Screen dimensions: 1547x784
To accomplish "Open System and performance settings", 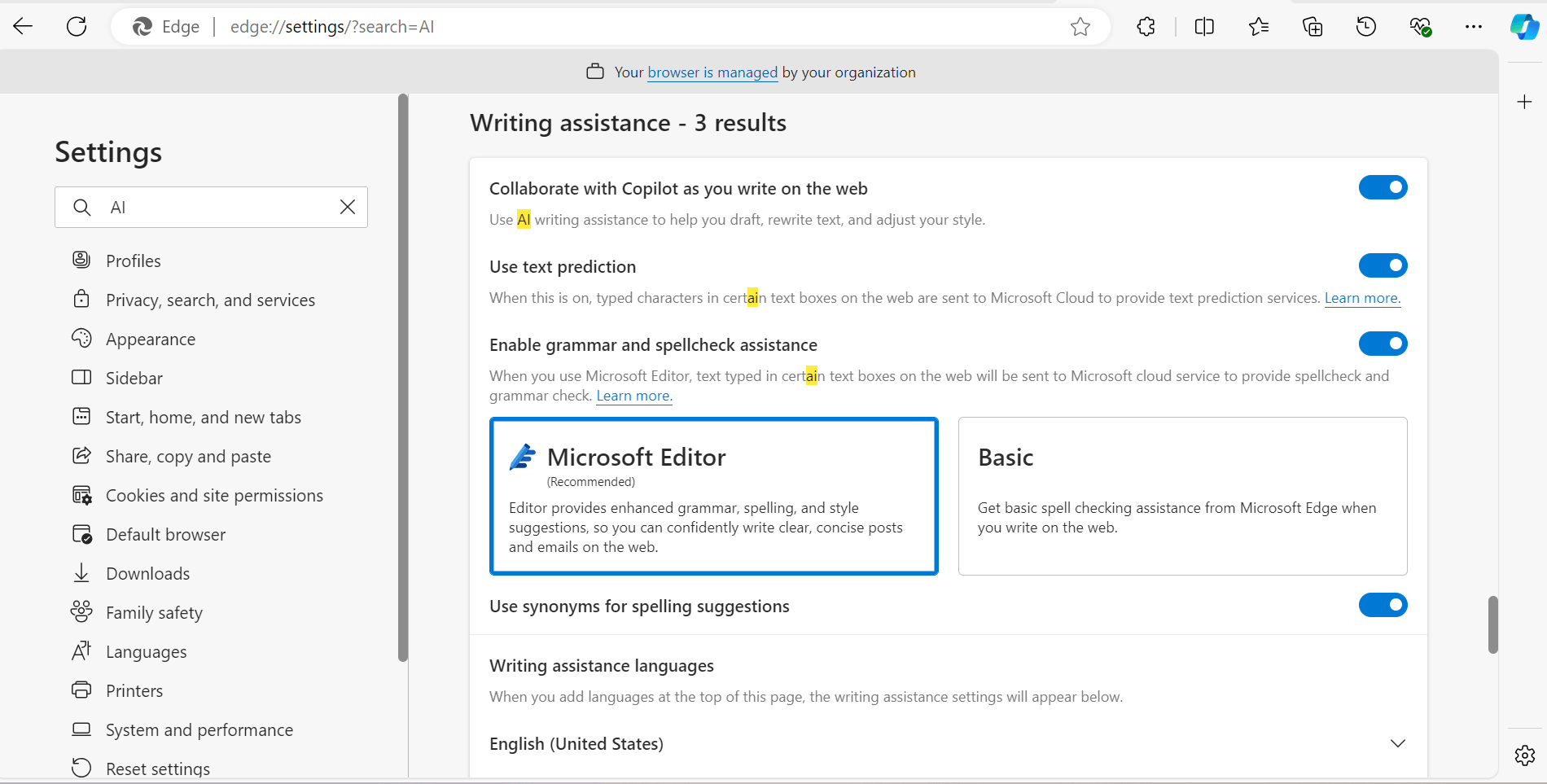I will point(199,729).
